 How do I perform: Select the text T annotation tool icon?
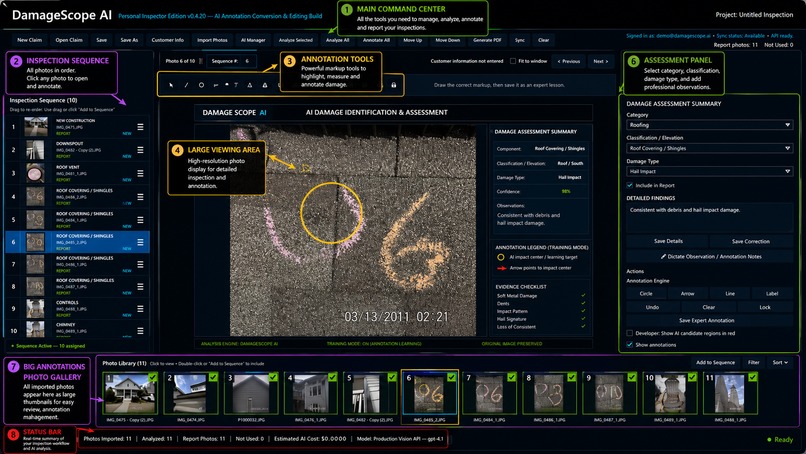coord(236,85)
